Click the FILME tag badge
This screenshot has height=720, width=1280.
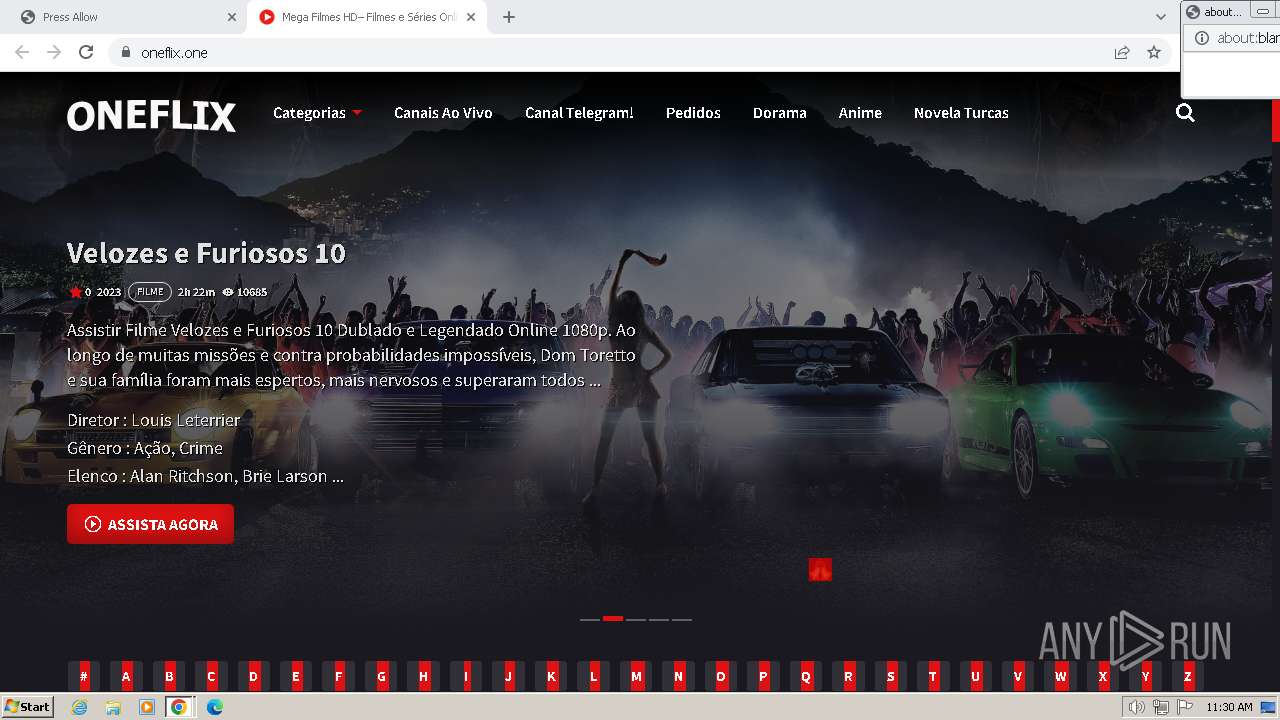point(150,292)
